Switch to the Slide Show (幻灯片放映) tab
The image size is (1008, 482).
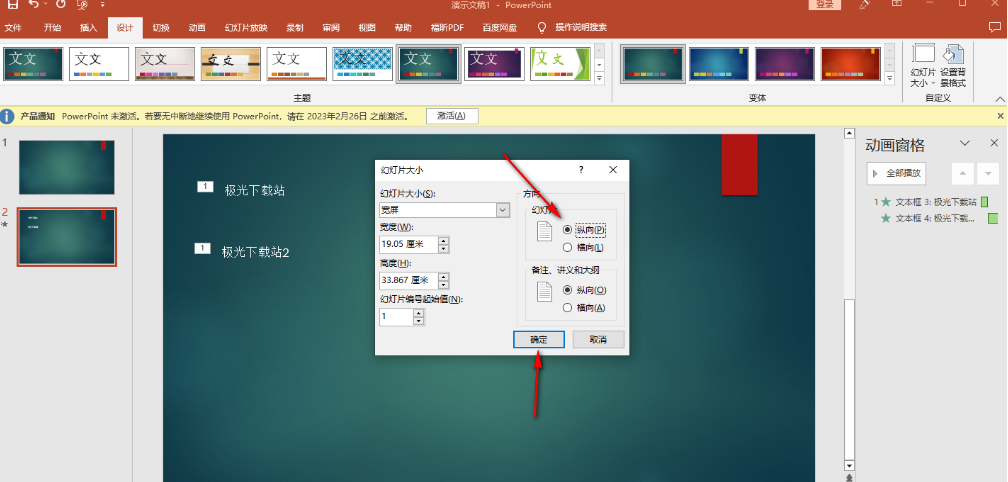246,28
